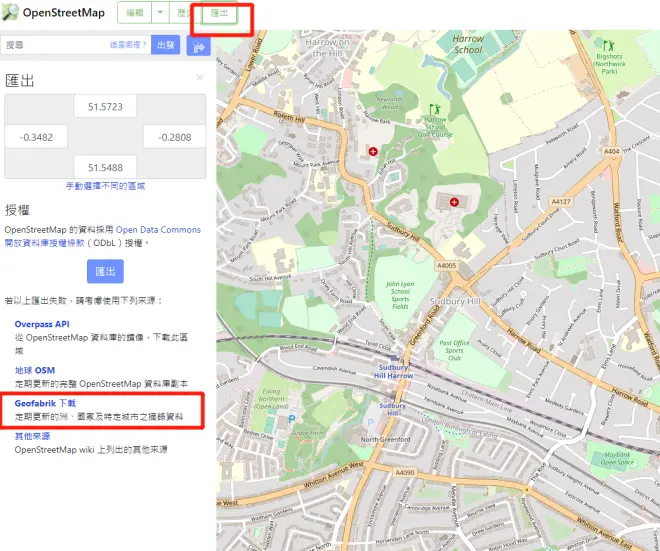The height and width of the screenshot is (551, 660).
Task: Click the south latitude field 51.5488
Action: 105,168
